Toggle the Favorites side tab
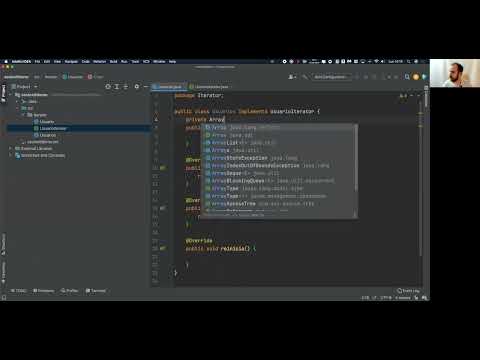Viewport: 480px width, 360px height. coord(3,273)
